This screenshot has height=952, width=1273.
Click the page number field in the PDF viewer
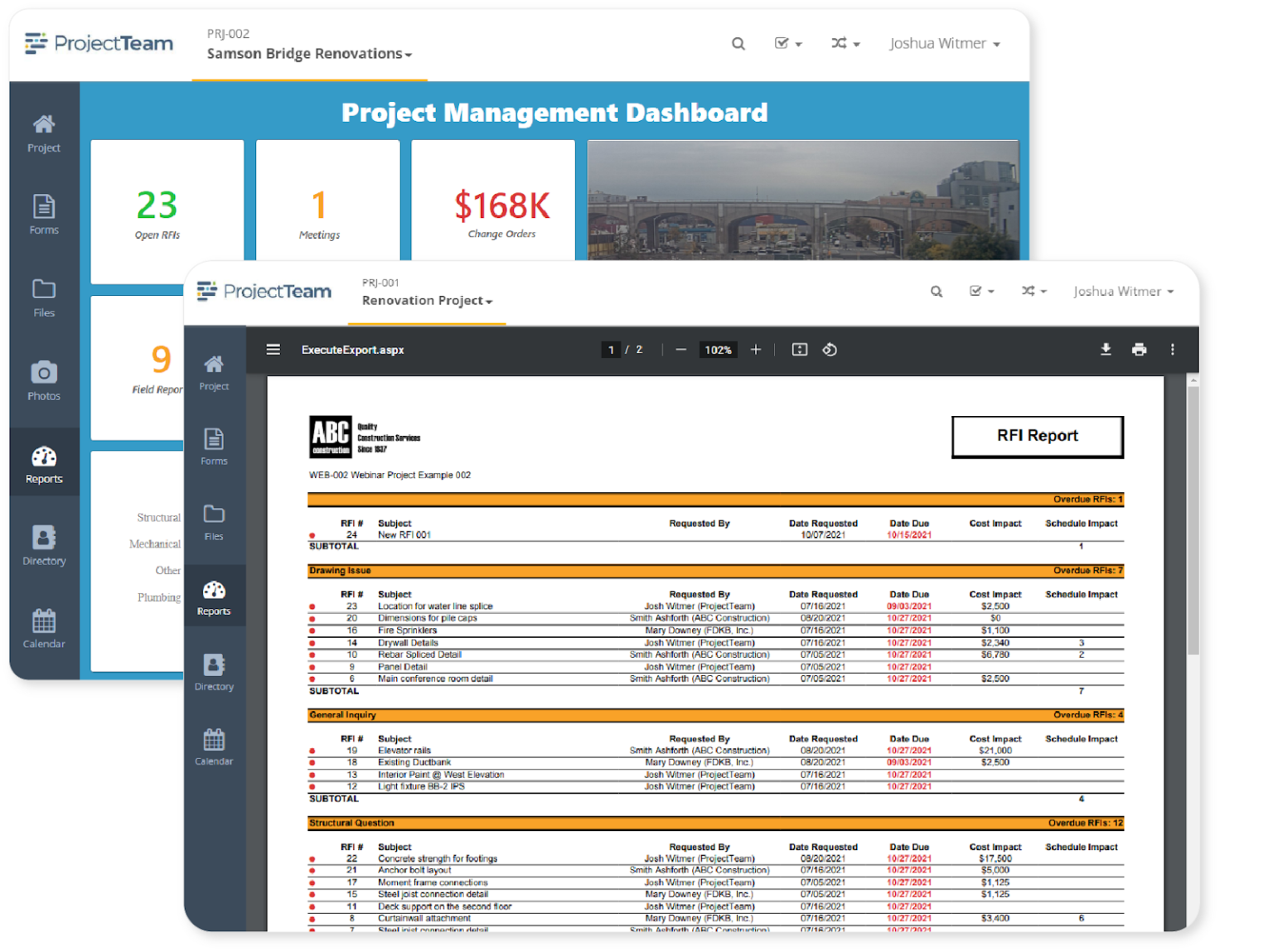[x=611, y=349]
